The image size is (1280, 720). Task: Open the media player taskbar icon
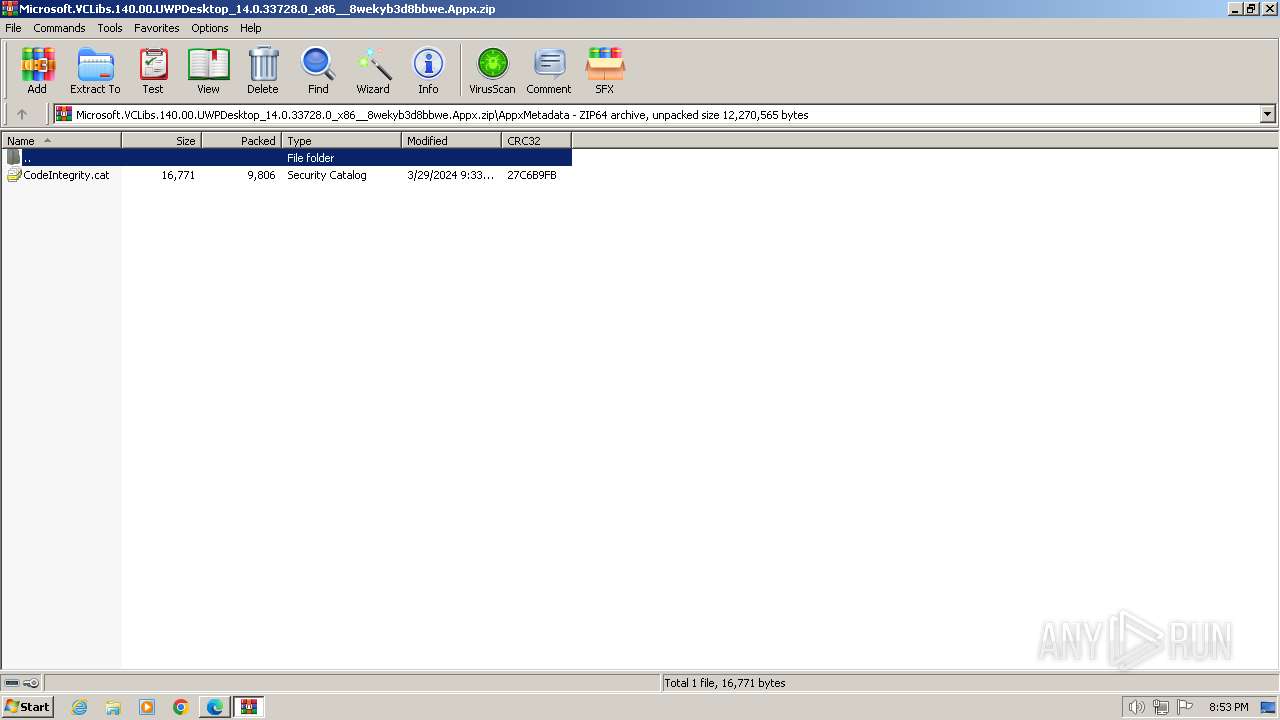(x=147, y=707)
